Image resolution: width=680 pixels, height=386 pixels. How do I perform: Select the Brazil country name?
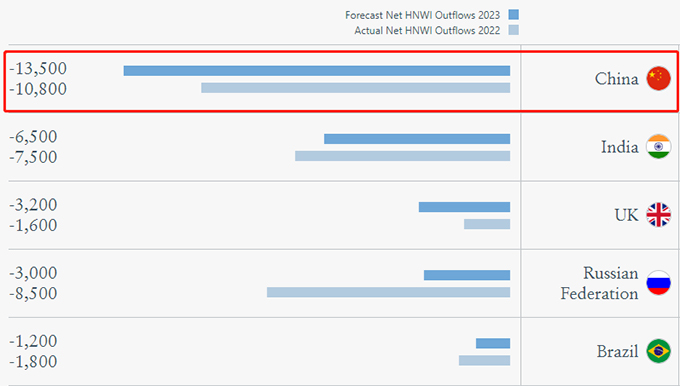(617, 351)
